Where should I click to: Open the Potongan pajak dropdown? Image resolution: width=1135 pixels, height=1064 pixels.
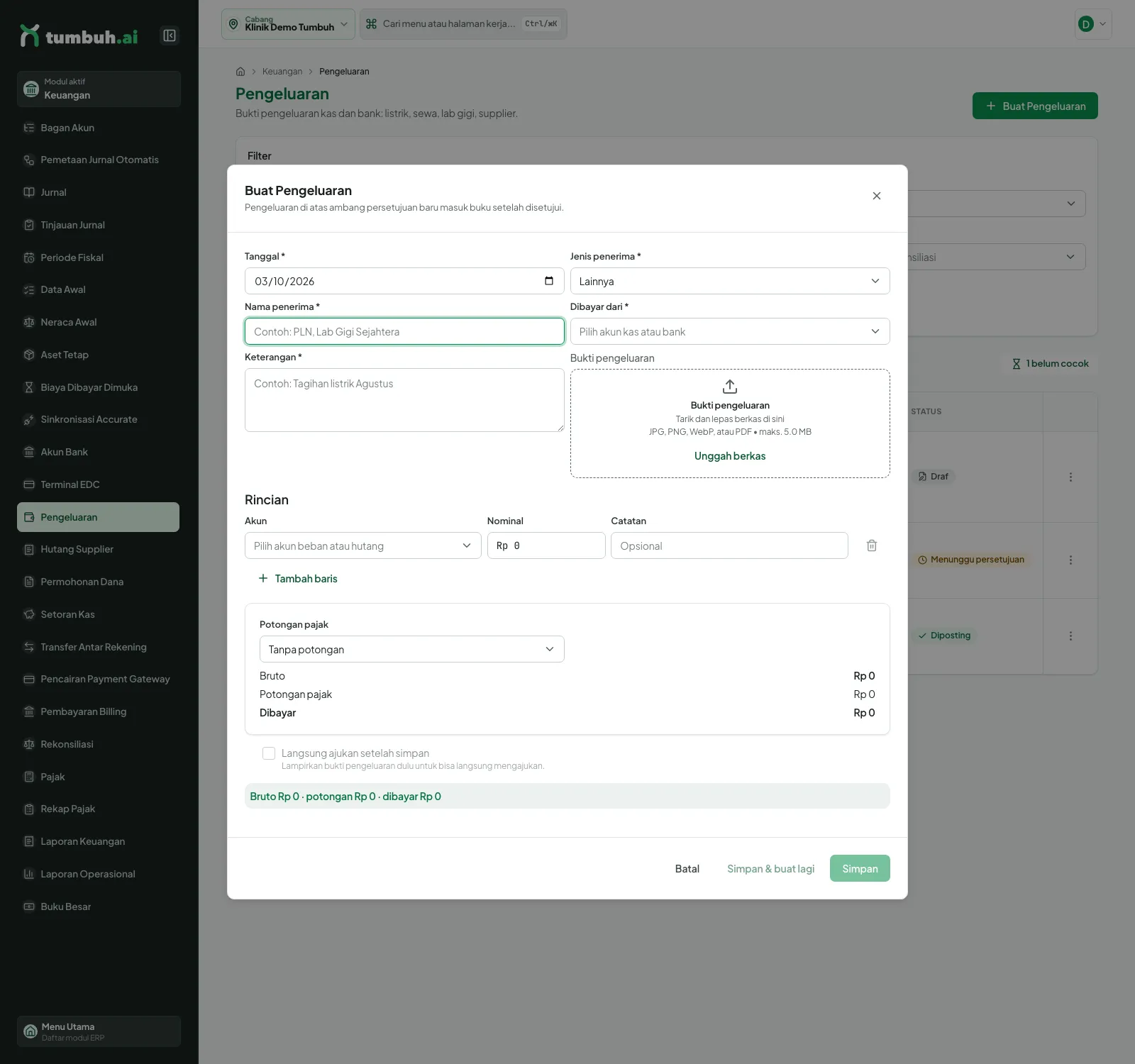411,649
